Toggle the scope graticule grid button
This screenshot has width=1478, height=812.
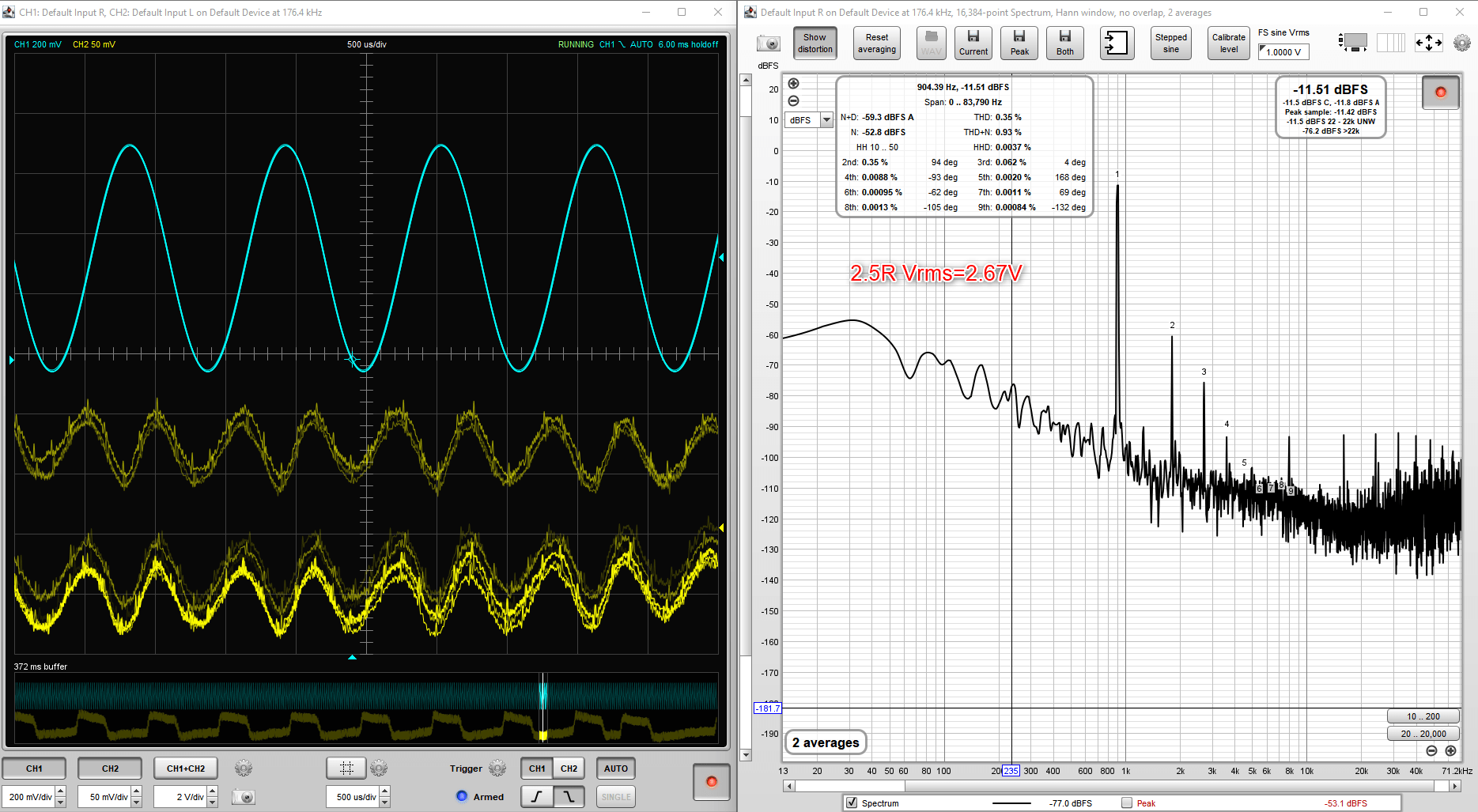click(346, 769)
